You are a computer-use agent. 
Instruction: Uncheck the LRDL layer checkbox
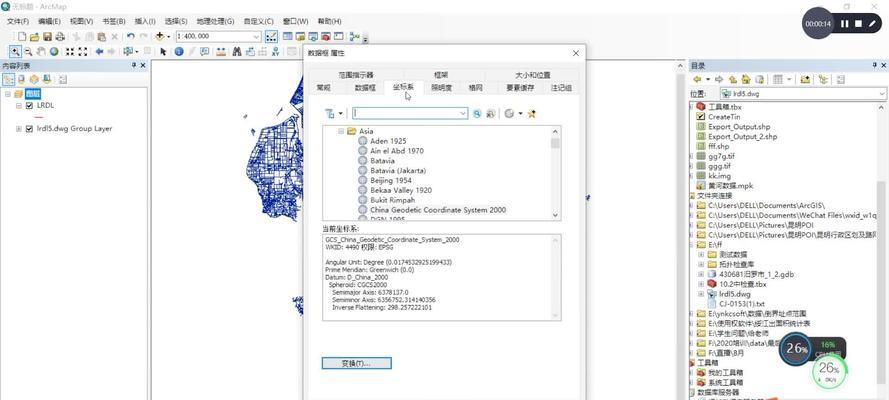(29, 105)
